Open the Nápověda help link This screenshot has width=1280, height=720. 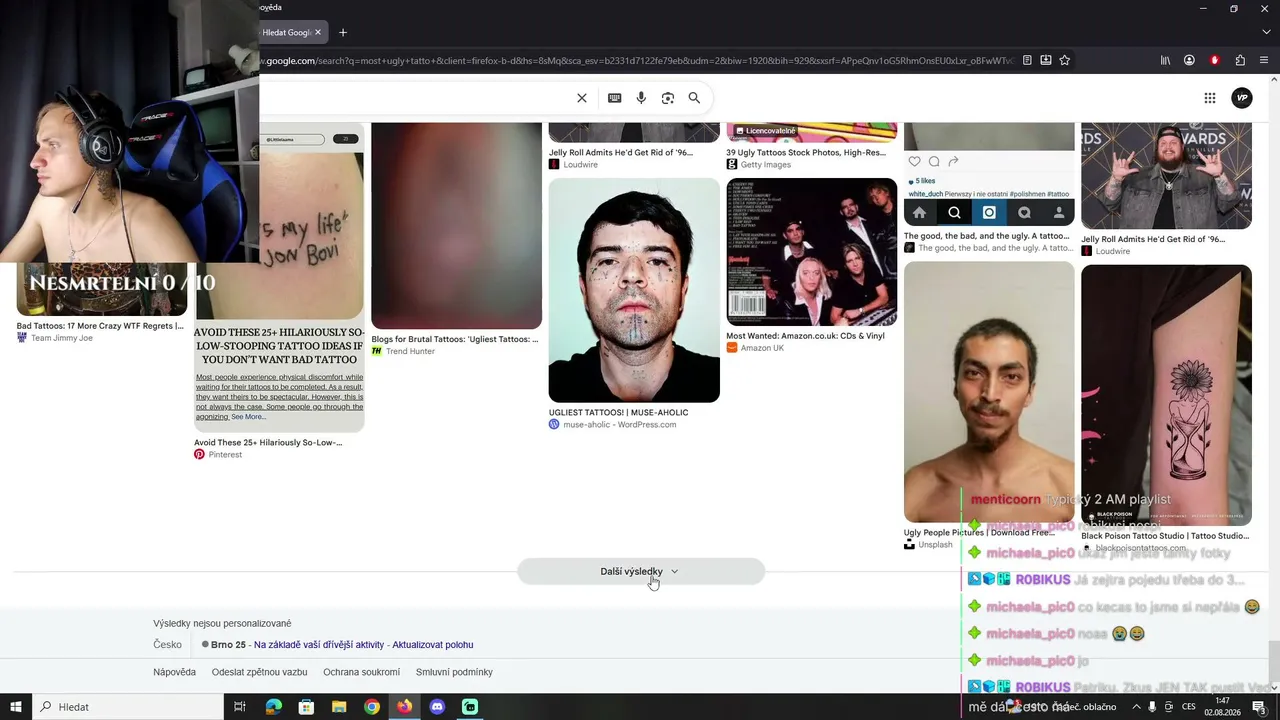click(x=174, y=672)
